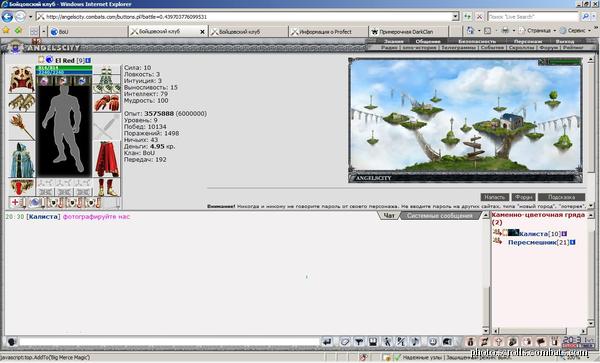Screen dimensions: 600x363
Task: Open El Red character info icon
Action: tap(88, 60)
